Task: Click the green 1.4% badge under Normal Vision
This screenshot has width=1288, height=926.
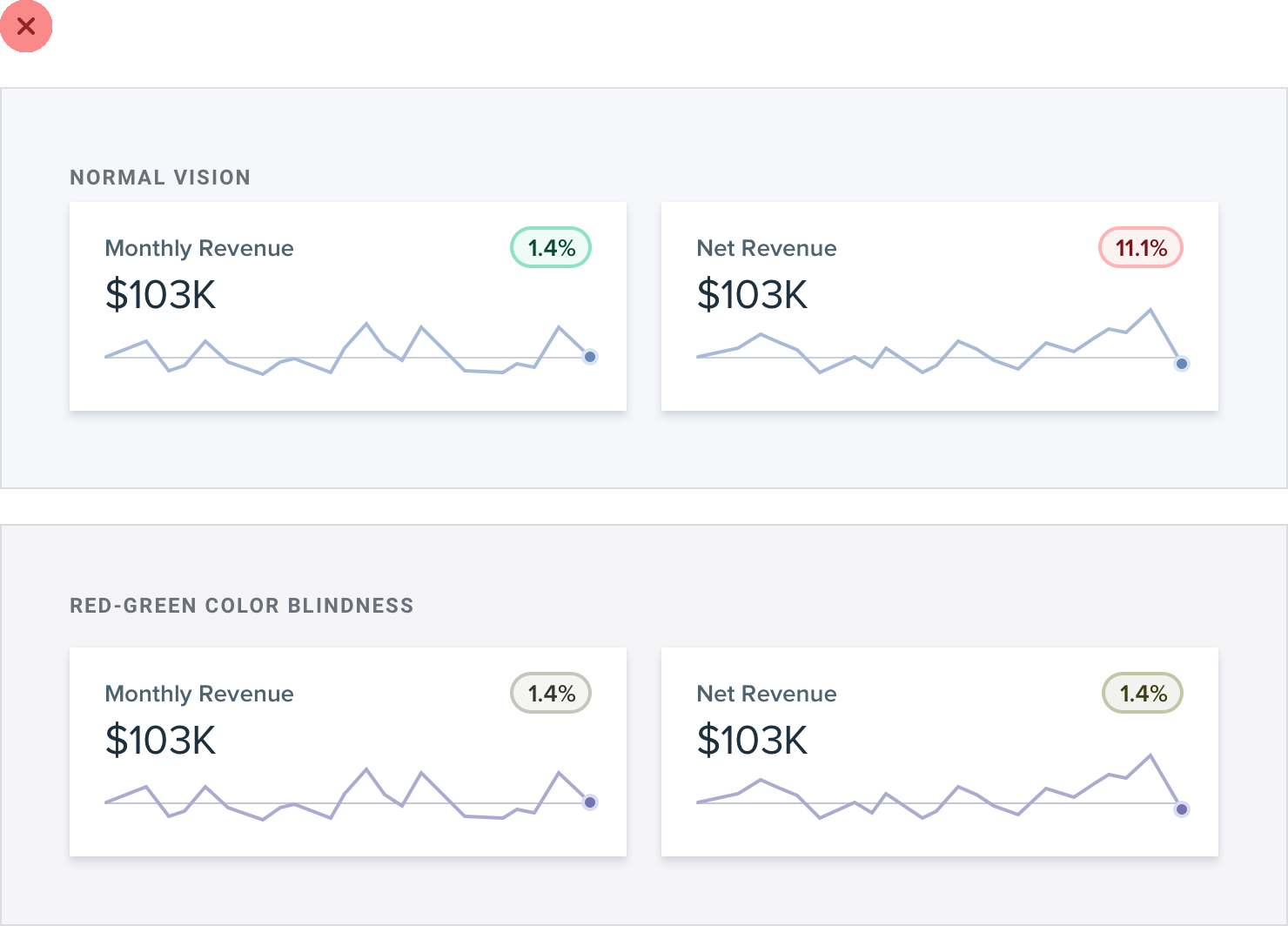Action: click(x=551, y=248)
